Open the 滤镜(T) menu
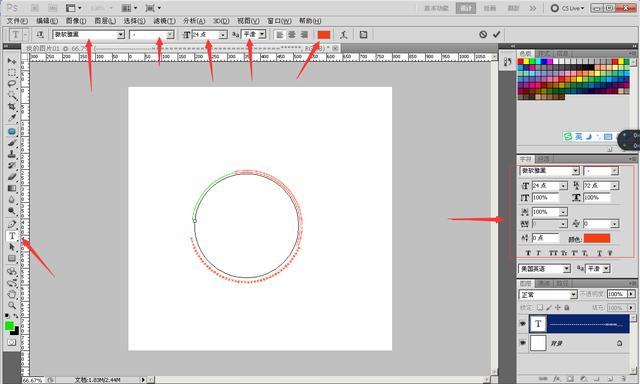Viewport: 640px width, 384px height. (x=164, y=21)
